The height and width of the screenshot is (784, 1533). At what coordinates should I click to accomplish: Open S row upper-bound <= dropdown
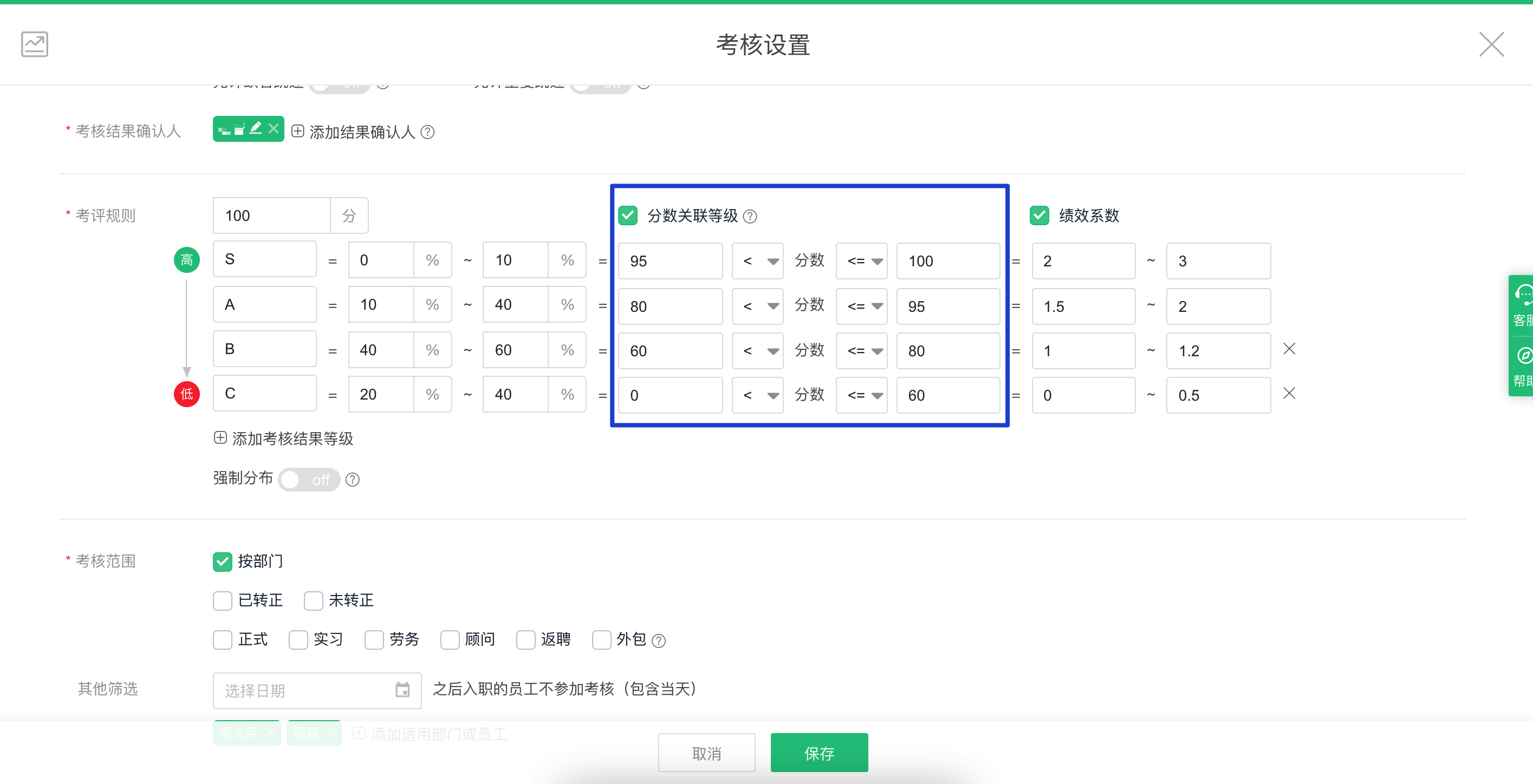click(861, 261)
